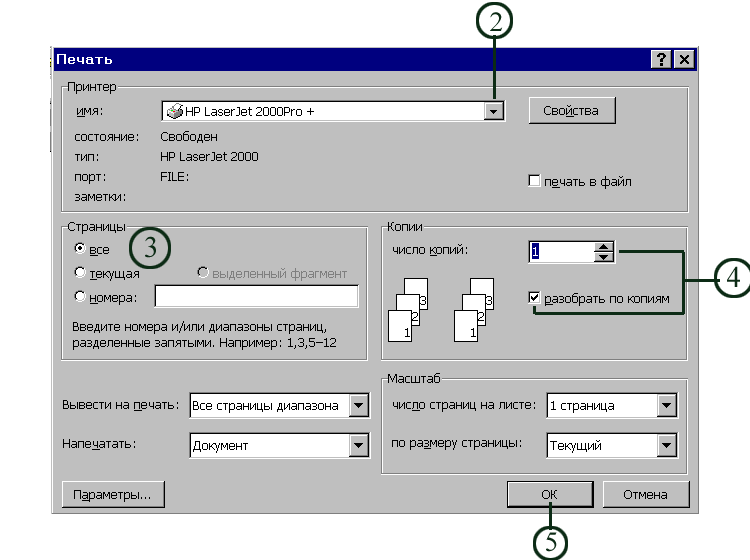Click the Отмена button
The image size is (750, 560).
(x=646, y=494)
